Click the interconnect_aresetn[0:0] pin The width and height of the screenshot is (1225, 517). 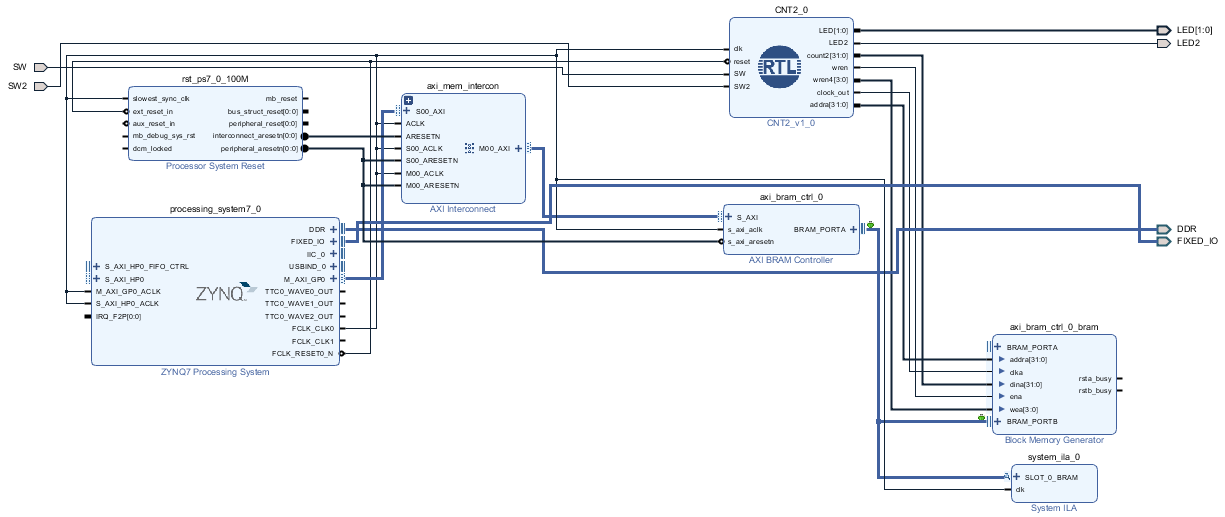[x=255, y=135]
